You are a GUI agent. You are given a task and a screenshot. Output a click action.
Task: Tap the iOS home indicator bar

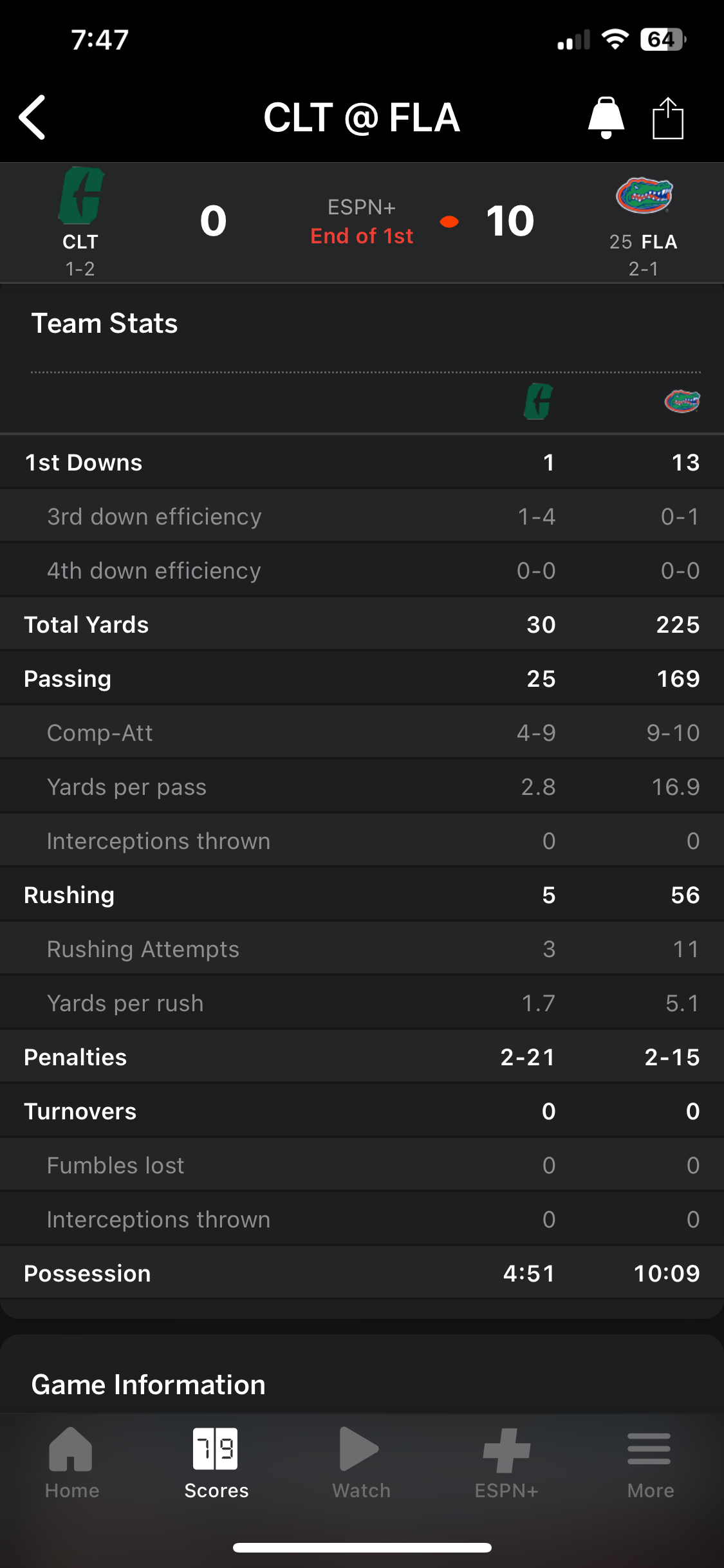[362, 1547]
